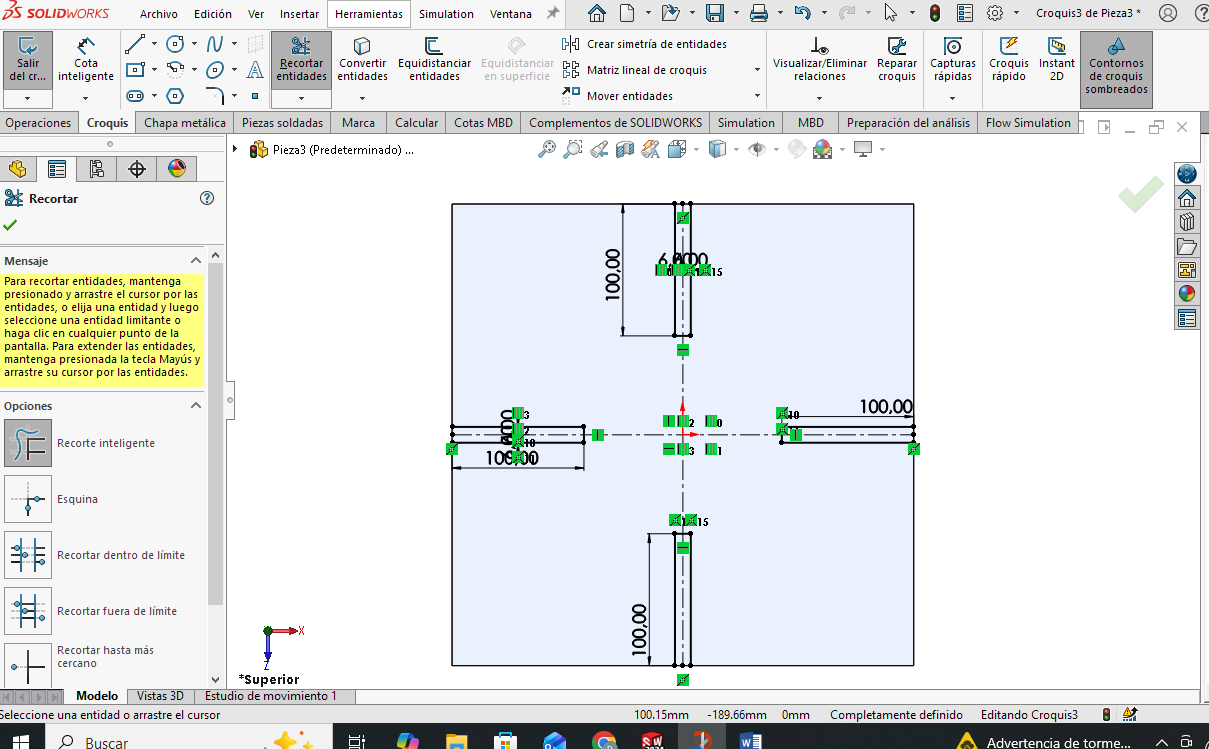The height and width of the screenshot is (749, 1209).
Task: Open Configuration Manager panel tab
Action: [x=97, y=168]
